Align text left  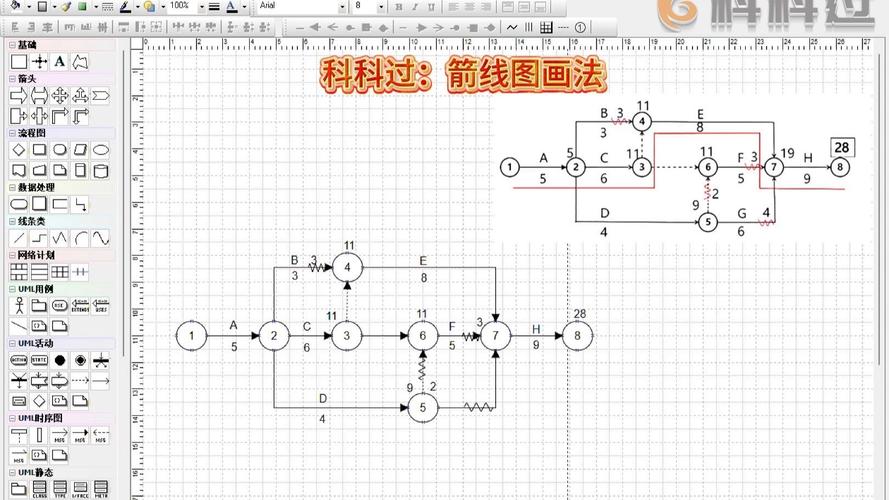453,7
